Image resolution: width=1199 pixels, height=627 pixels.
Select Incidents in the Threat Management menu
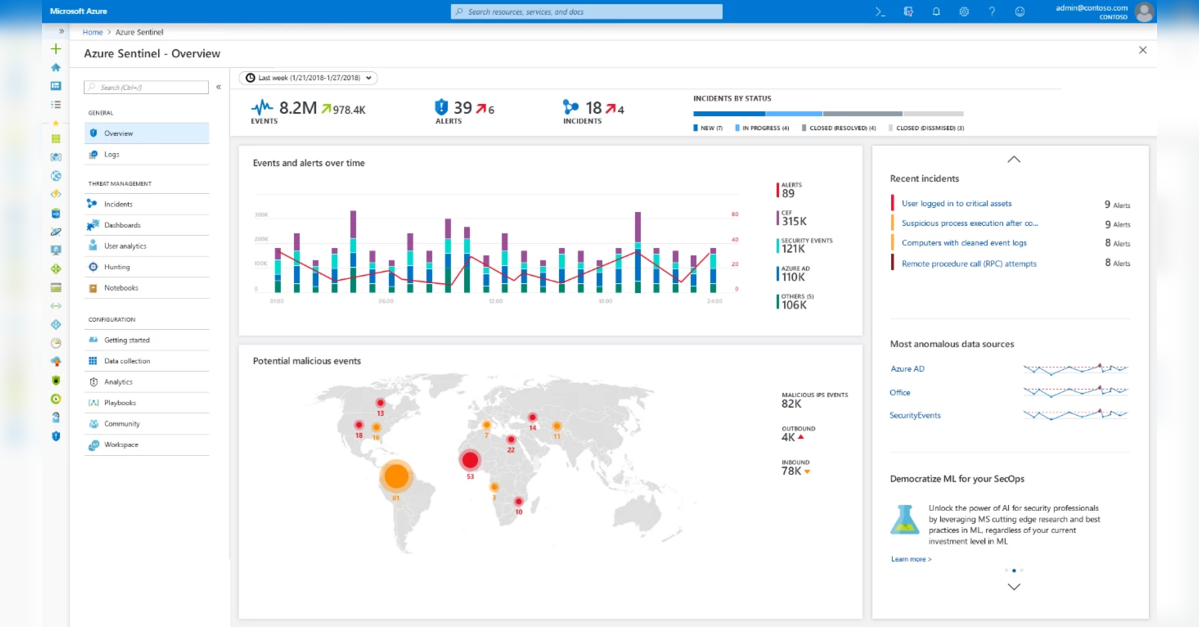point(118,204)
